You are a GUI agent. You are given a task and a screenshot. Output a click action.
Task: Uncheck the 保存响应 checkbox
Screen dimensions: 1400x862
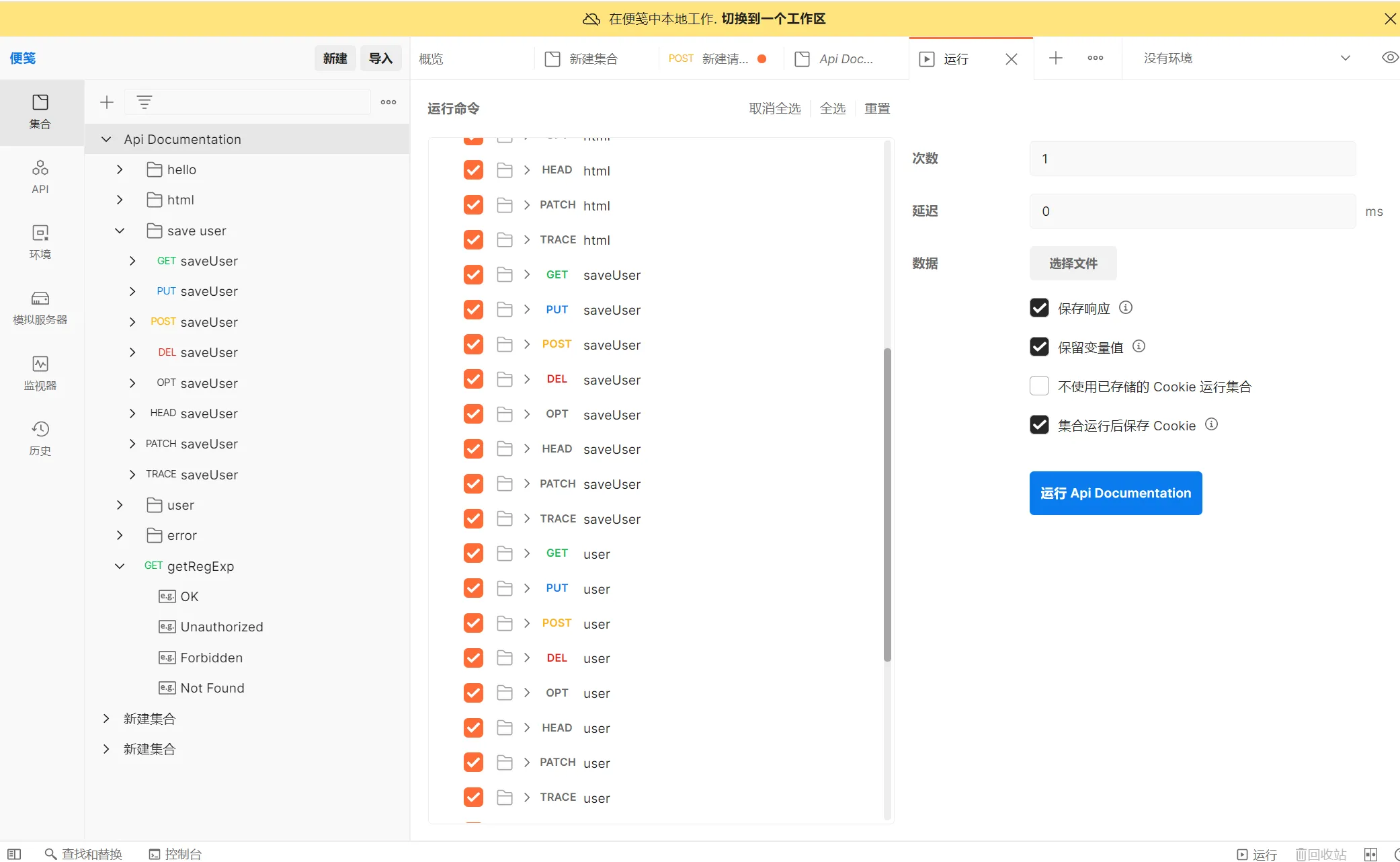[x=1039, y=308]
